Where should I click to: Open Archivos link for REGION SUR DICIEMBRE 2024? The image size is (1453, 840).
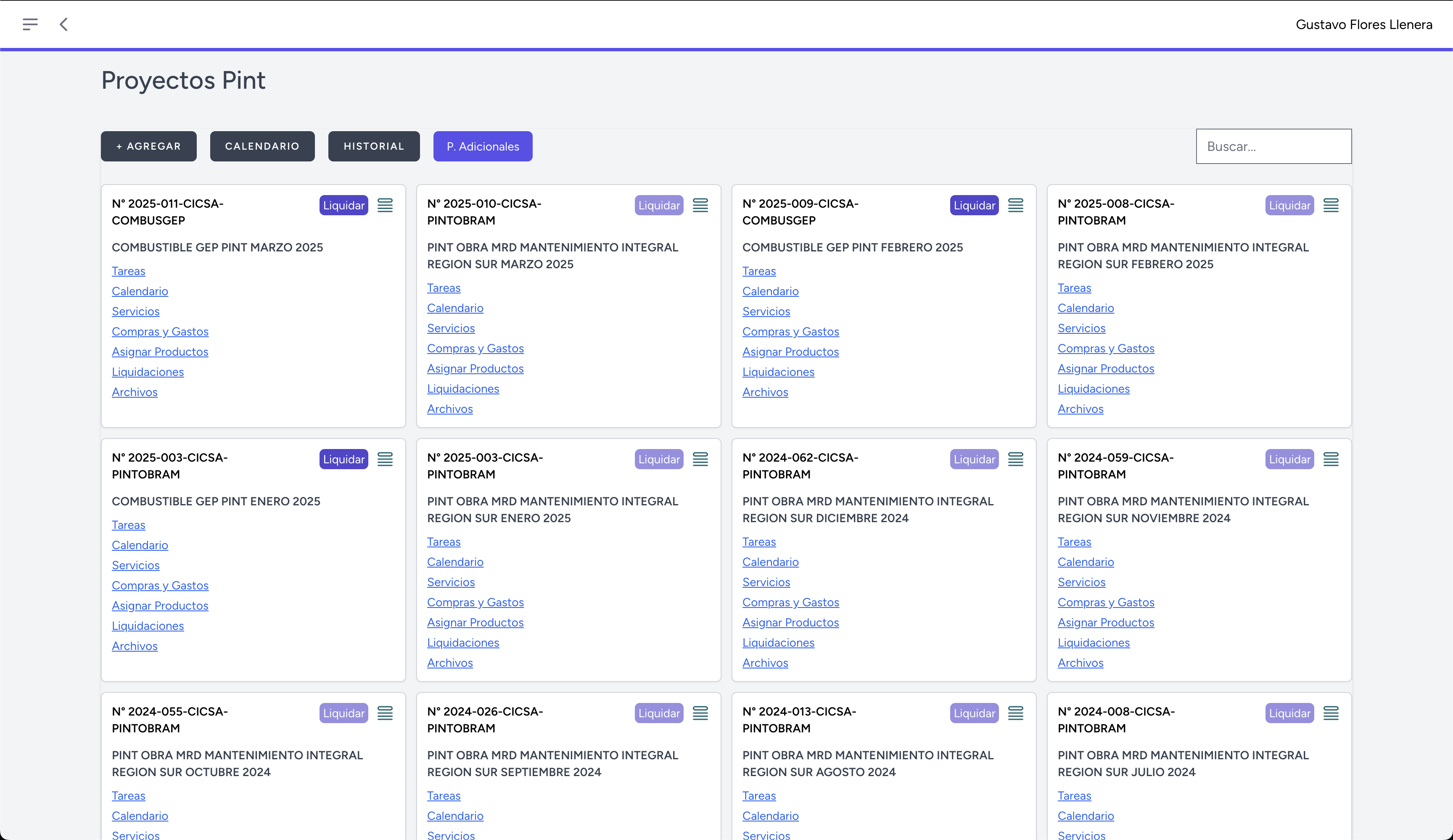(x=765, y=663)
